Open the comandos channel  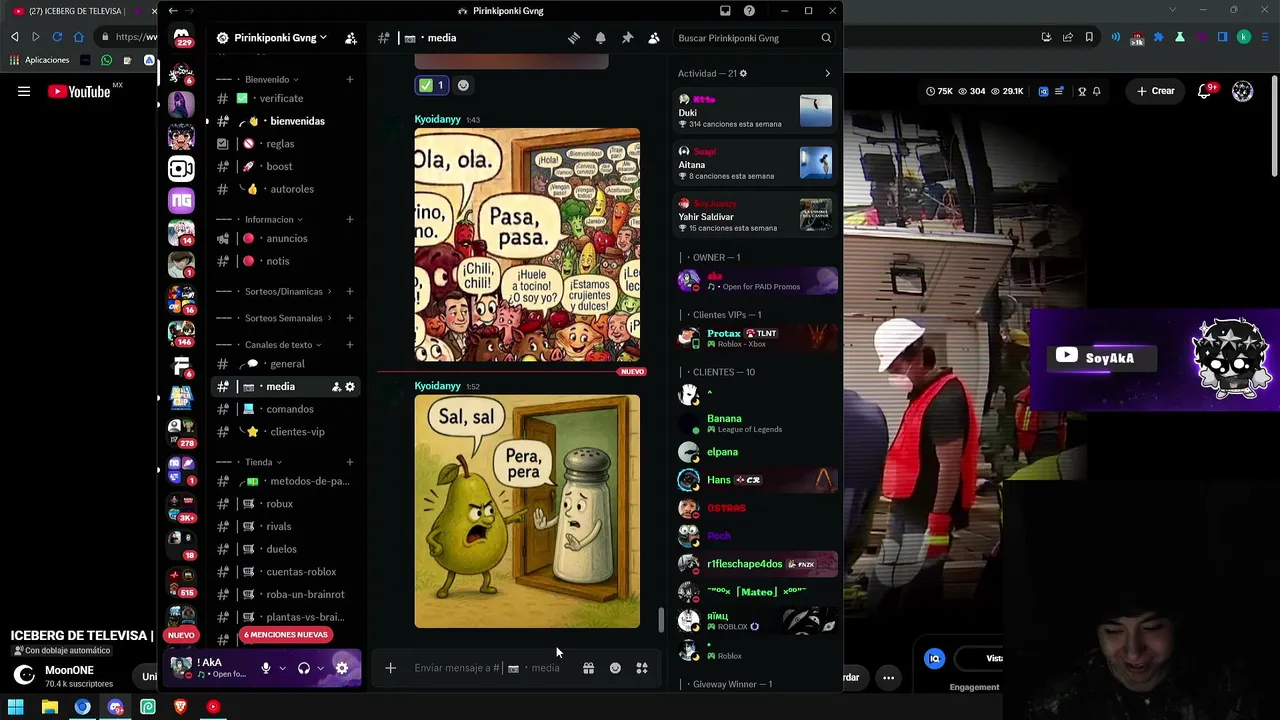(x=286, y=409)
